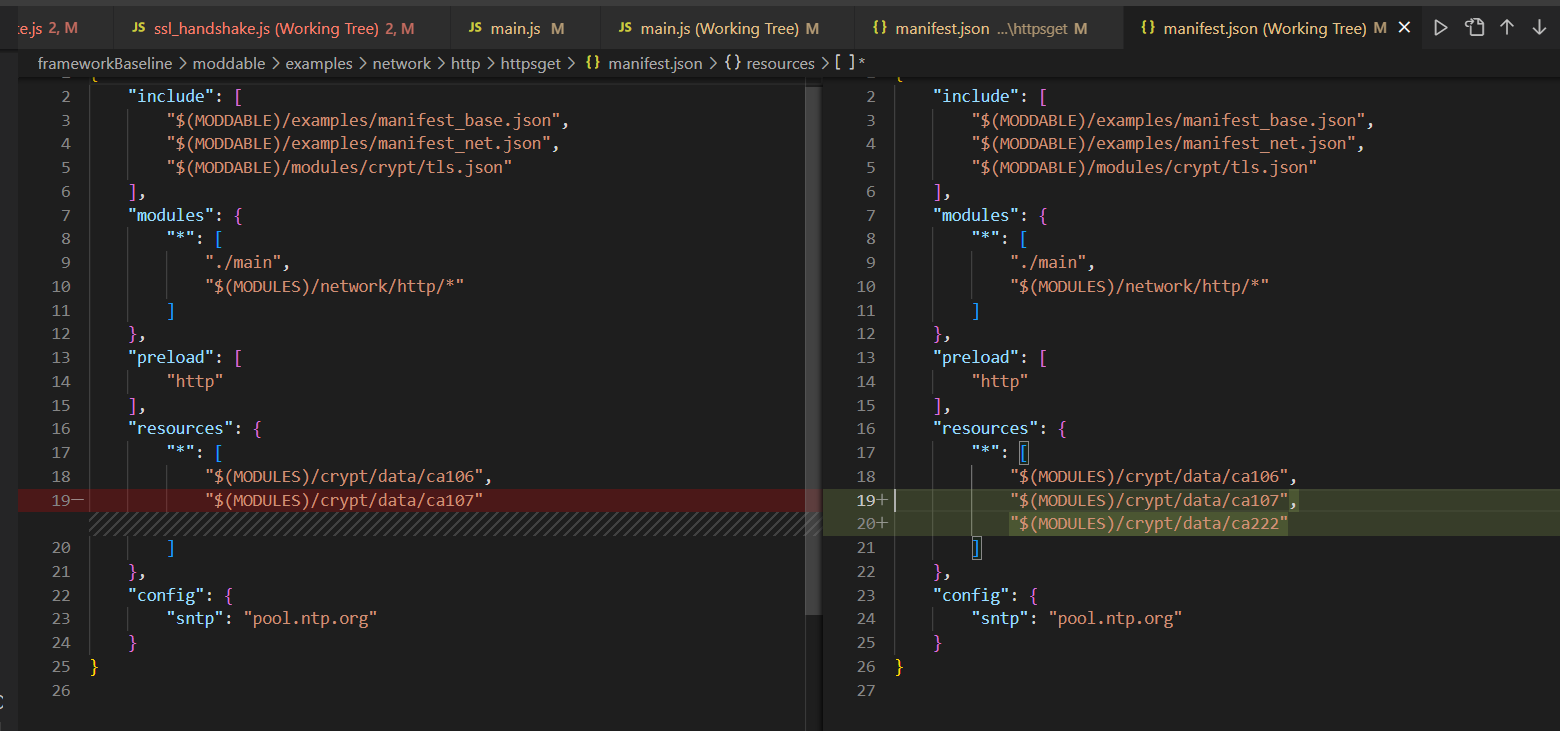Show the network breadcrumb contents

(x=402, y=63)
